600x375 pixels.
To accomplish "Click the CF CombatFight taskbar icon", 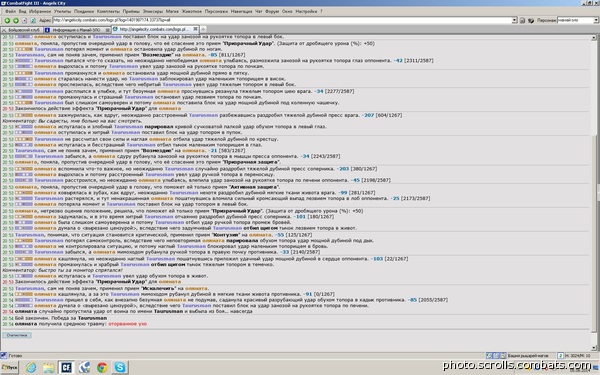I will (67, 368).
